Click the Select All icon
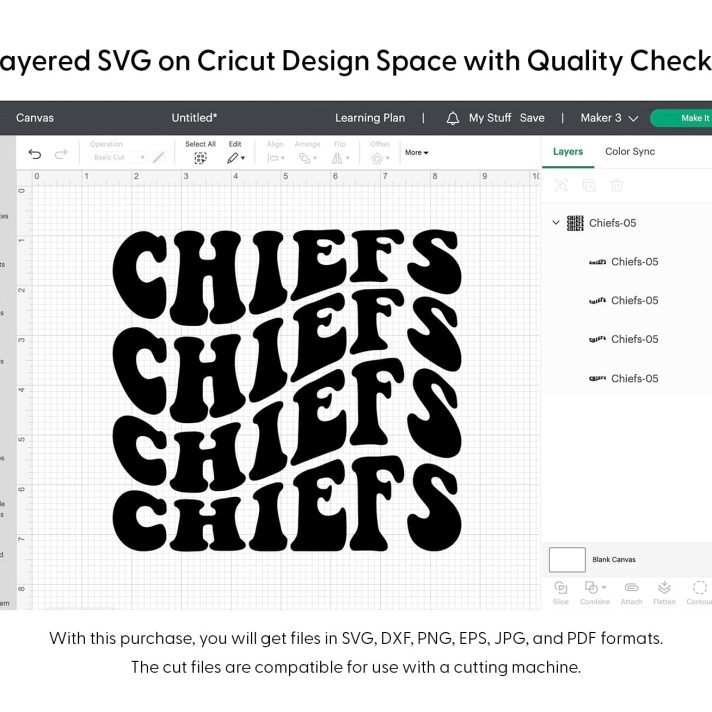The width and height of the screenshot is (712, 712). [200, 158]
